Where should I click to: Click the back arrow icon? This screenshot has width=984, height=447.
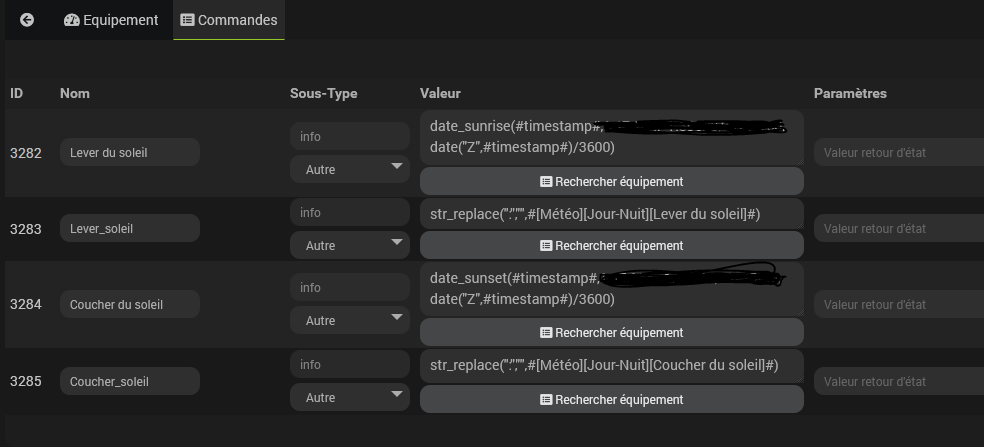[27, 20]
